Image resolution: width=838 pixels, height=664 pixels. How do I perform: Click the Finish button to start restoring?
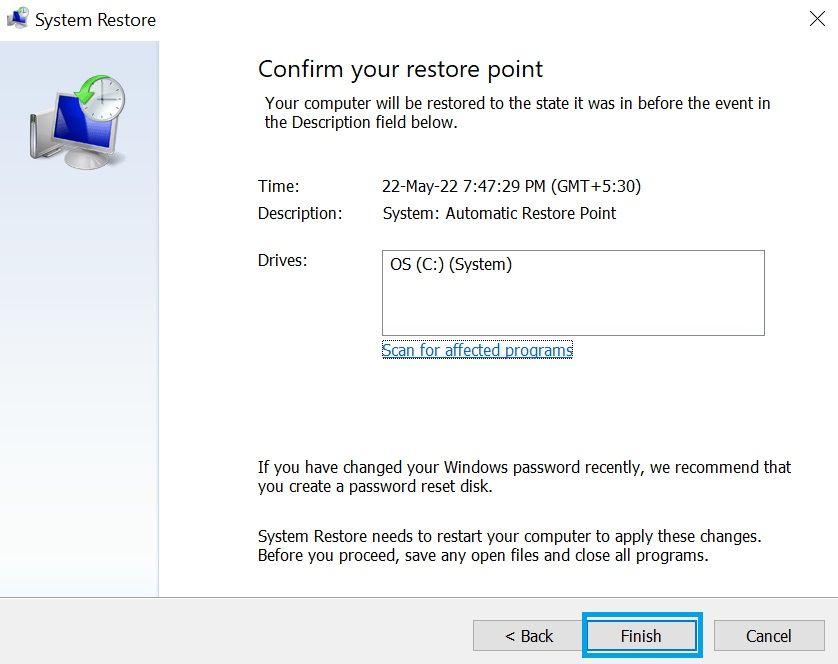pos(641,636)
